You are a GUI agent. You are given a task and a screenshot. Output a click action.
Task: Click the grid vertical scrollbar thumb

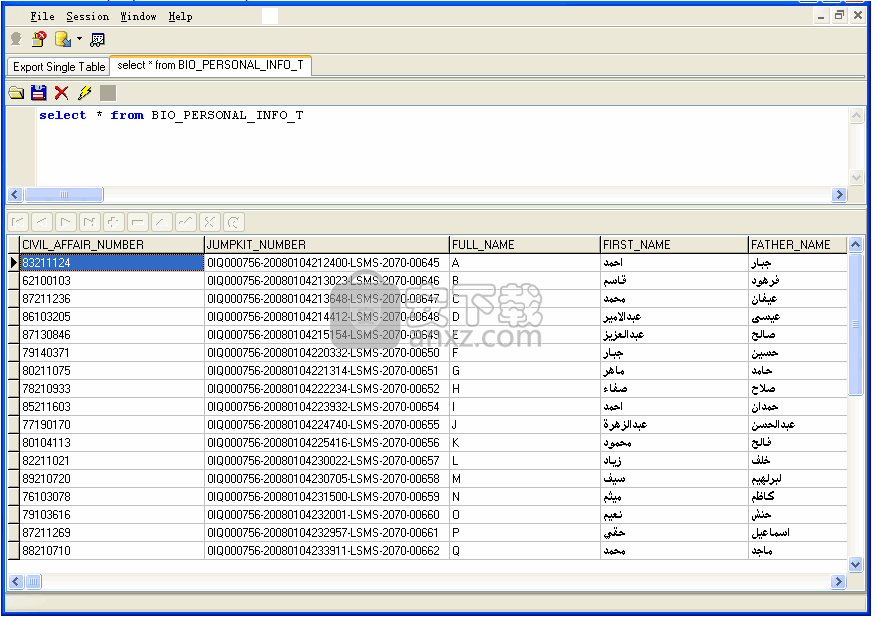(x=855, y=324)
